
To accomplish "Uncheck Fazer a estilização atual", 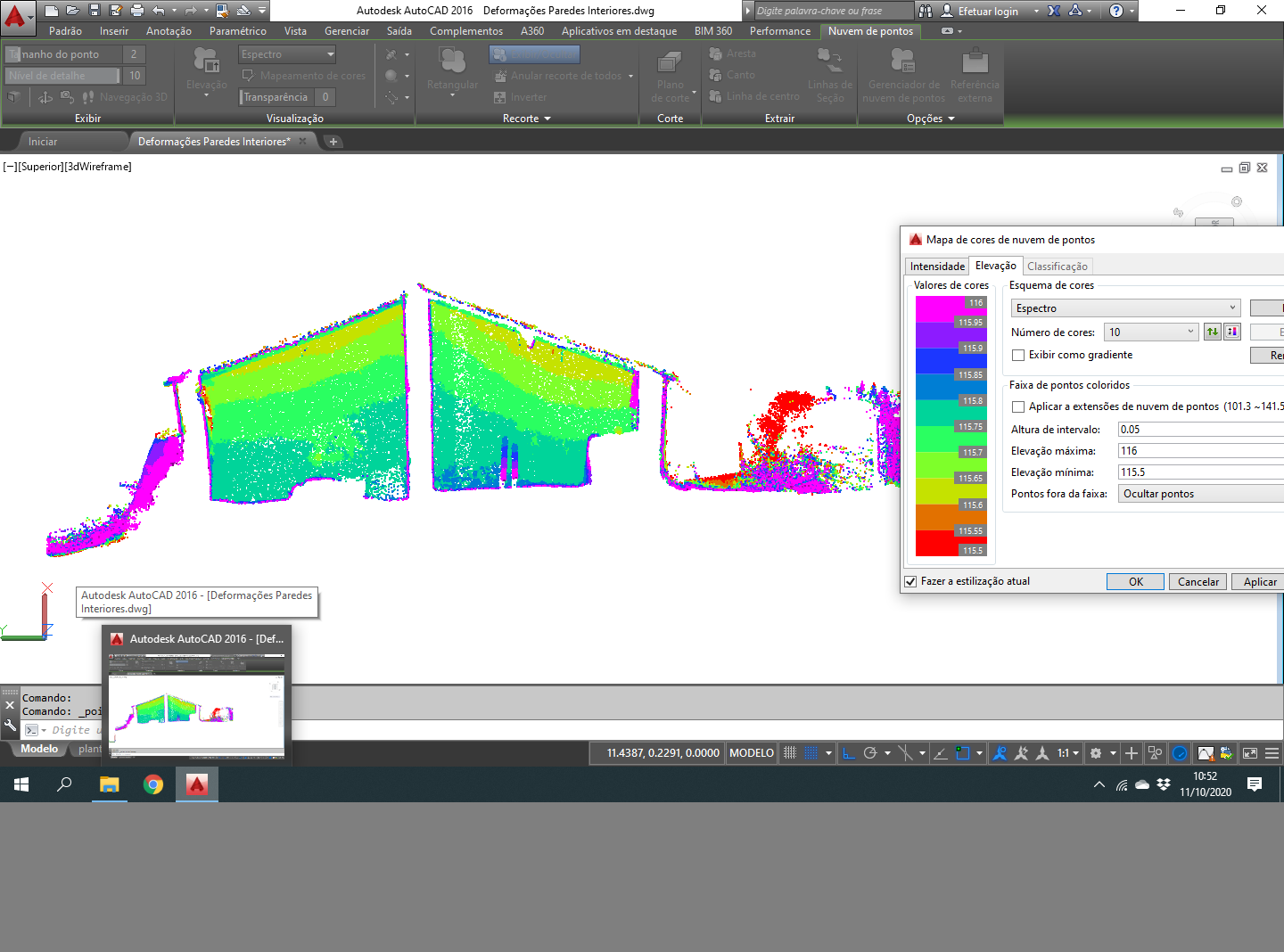I will tap(910, 582).
